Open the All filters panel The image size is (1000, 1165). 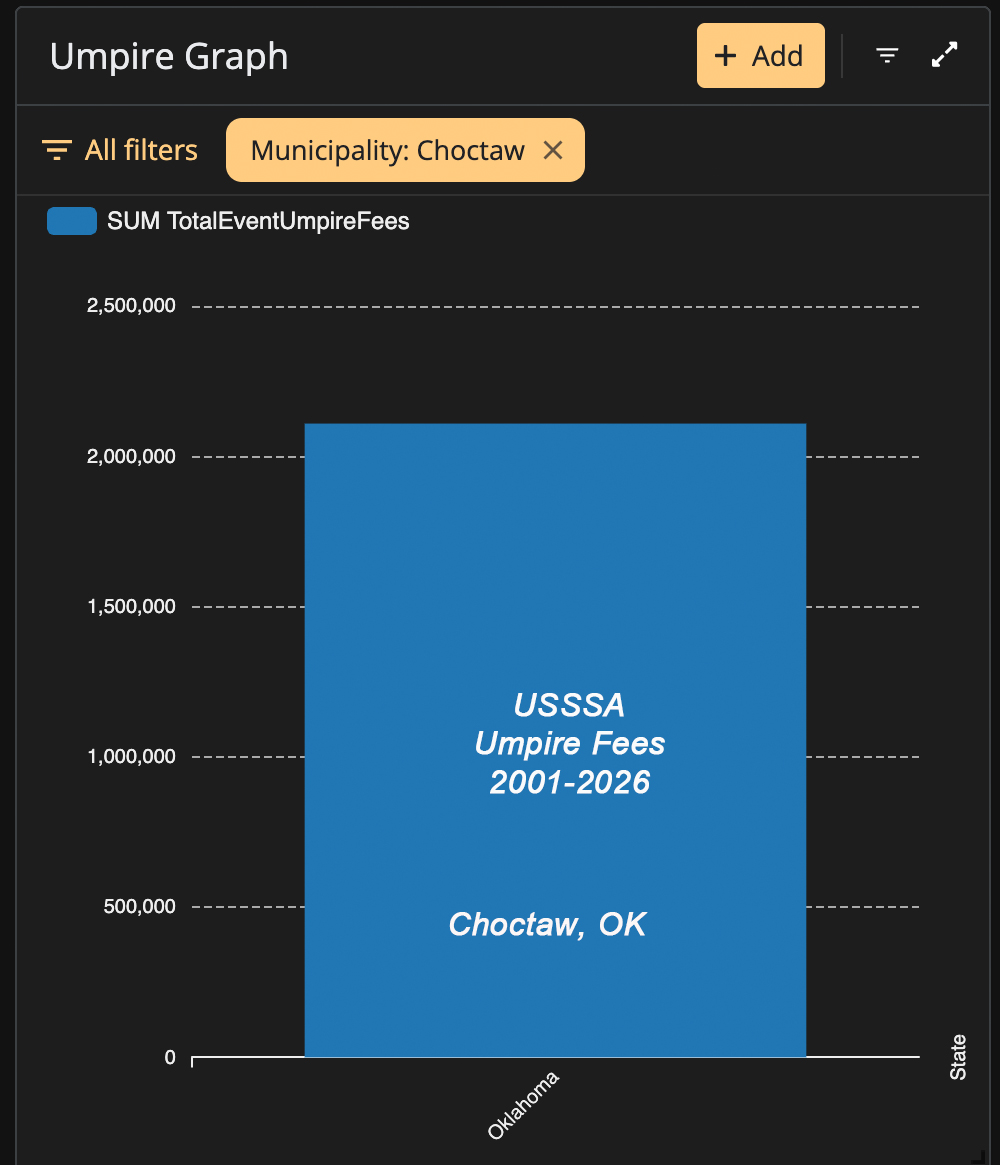pos(120,150)
